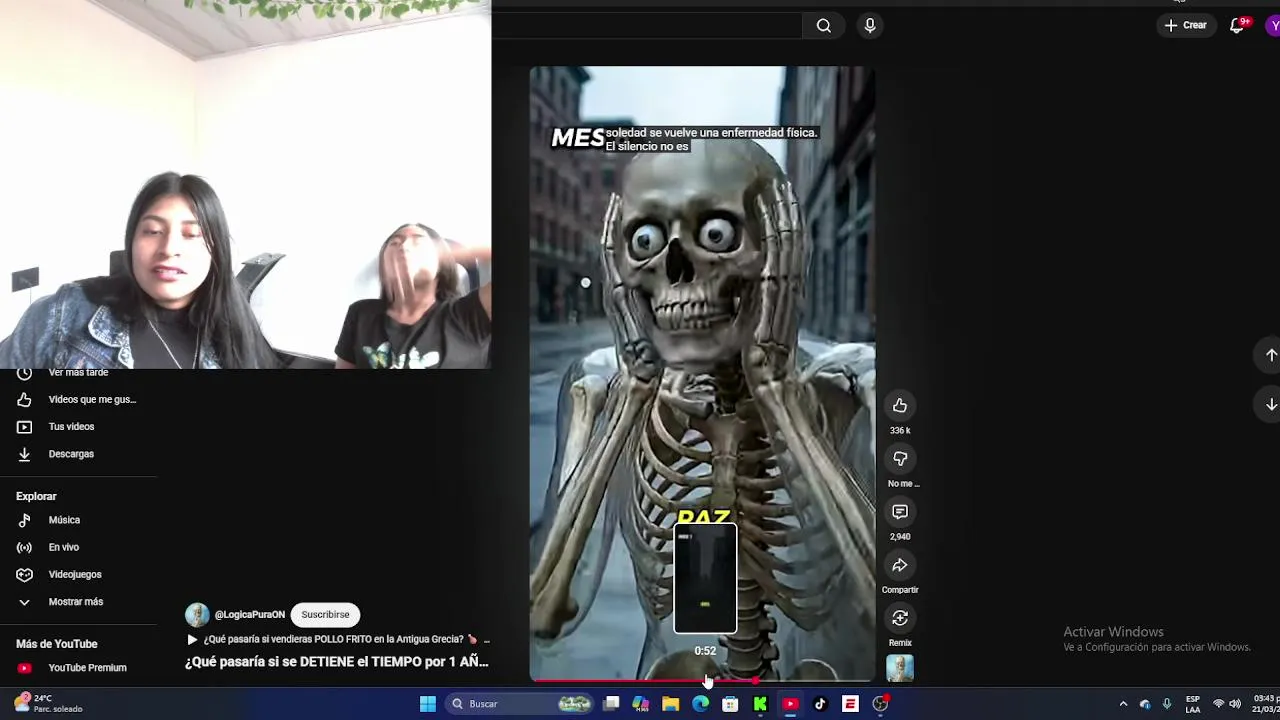
Task: Open Microsoft Store from the taskbar
Action: click(x=730, y=704)
